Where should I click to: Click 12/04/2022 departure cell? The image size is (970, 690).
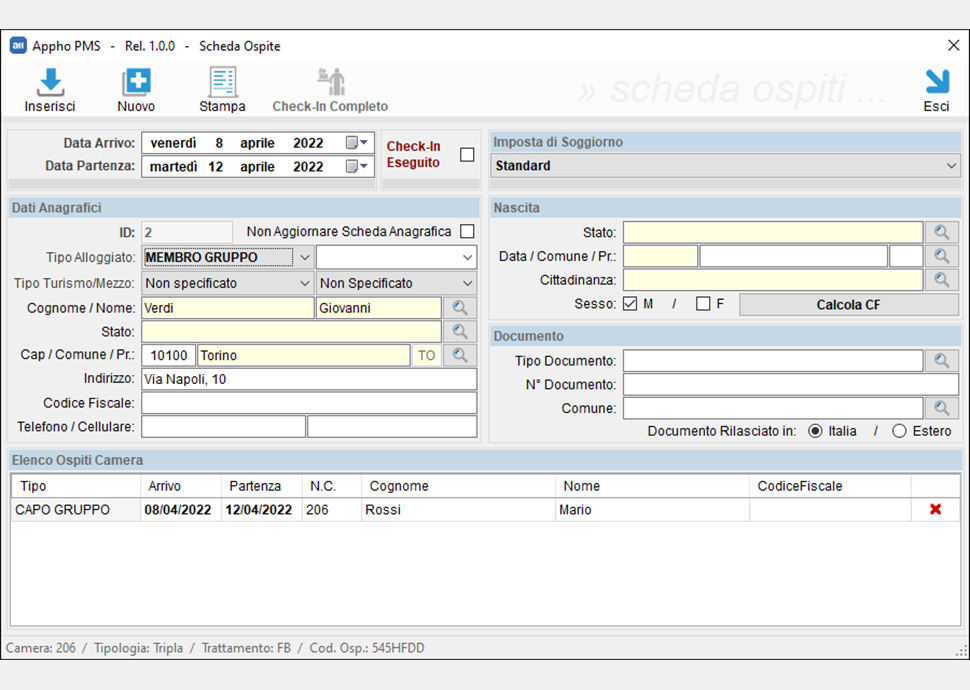262,510
